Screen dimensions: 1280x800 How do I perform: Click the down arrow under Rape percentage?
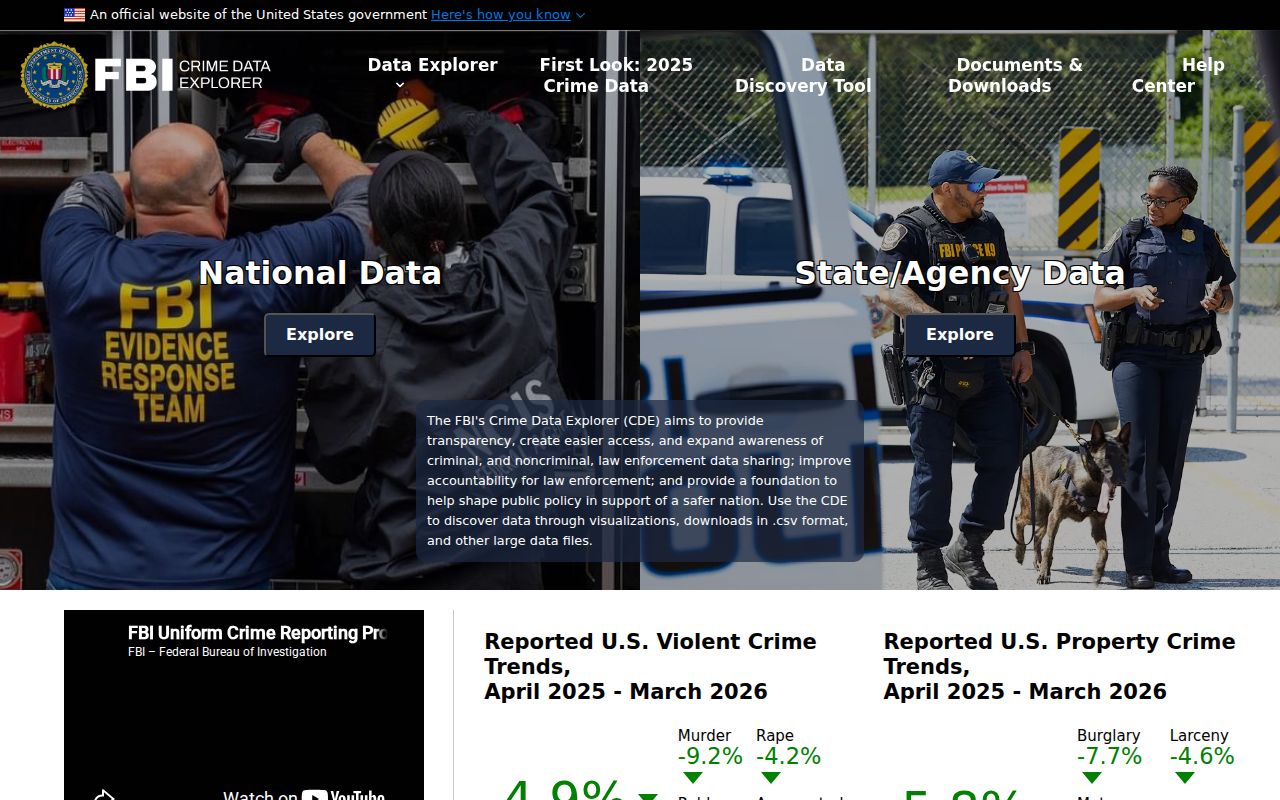point(770,778)
